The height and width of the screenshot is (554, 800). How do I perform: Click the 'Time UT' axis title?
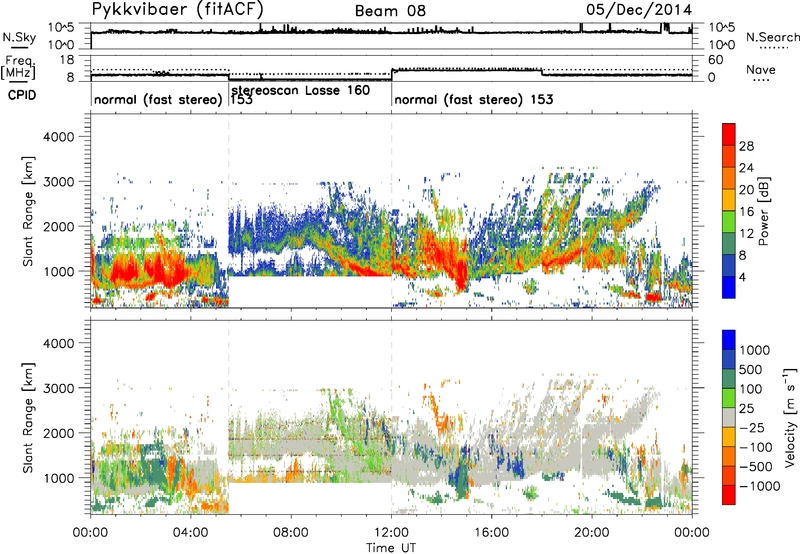(x=391, y=548)
